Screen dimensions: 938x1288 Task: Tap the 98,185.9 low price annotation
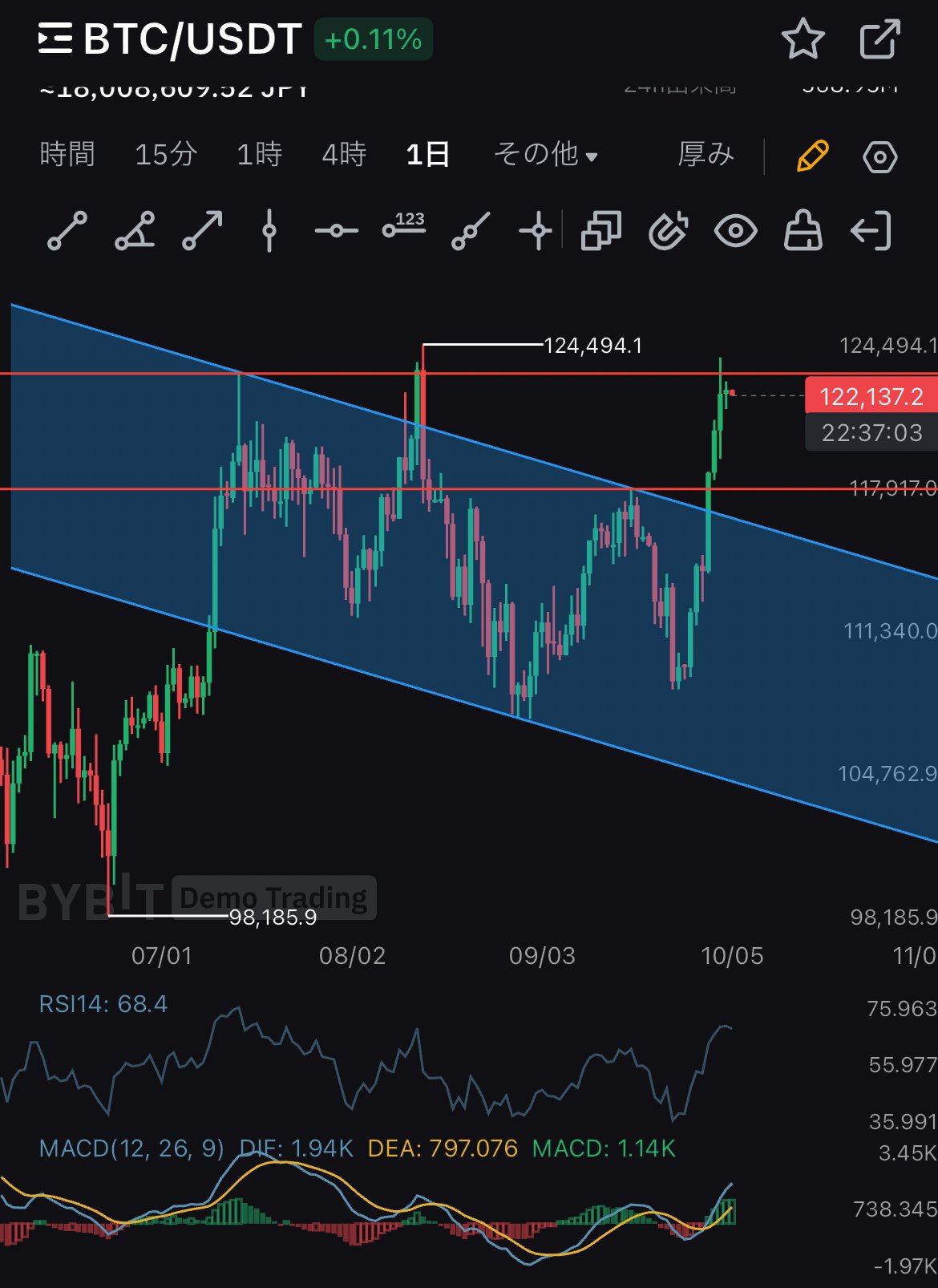(273, 917)
